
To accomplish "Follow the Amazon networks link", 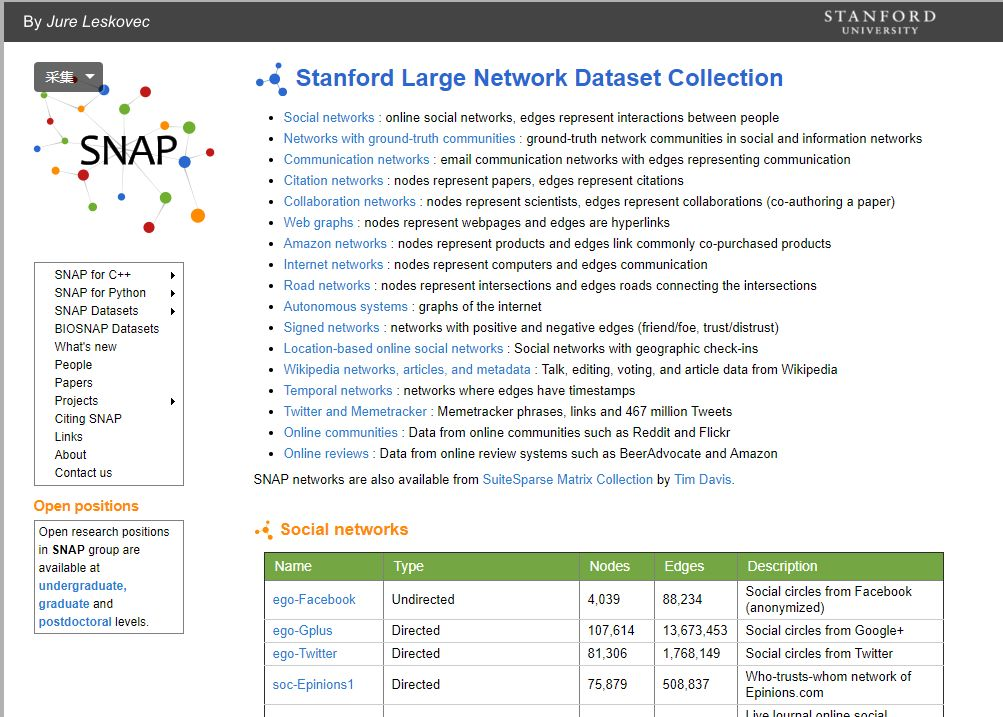I will point(335,243).
